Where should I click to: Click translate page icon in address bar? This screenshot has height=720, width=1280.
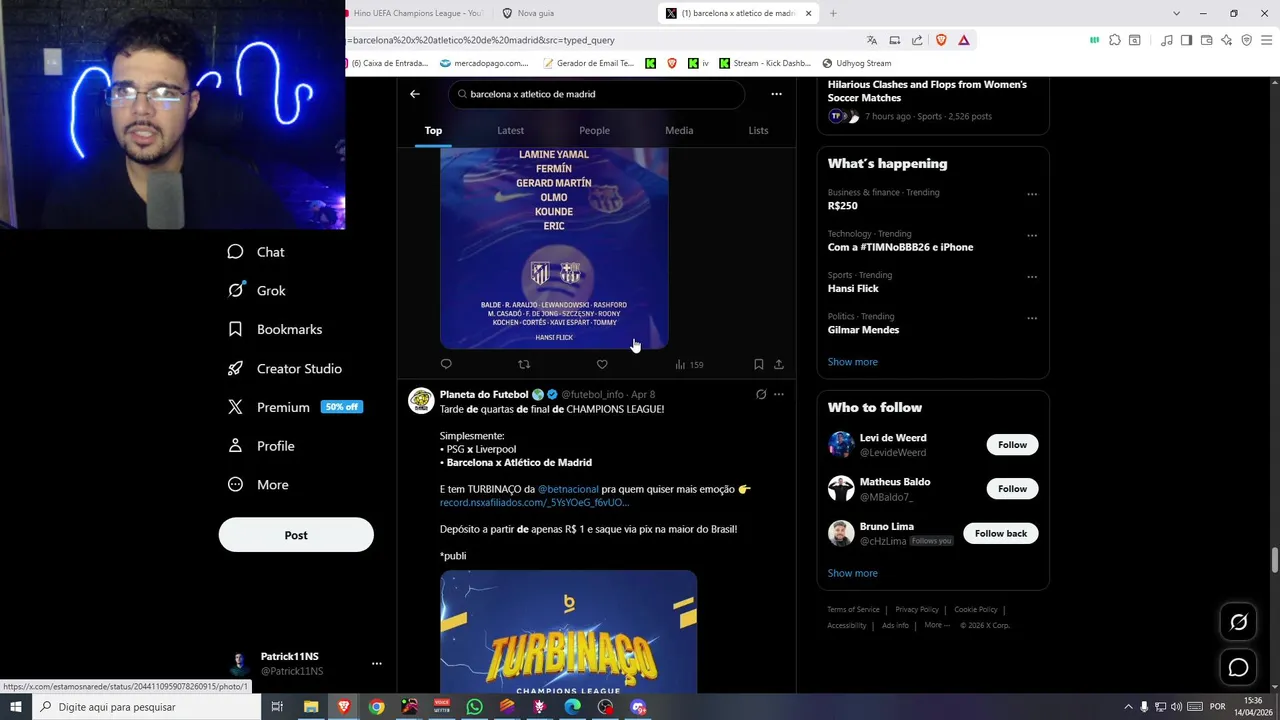click(x=872, y=40)
